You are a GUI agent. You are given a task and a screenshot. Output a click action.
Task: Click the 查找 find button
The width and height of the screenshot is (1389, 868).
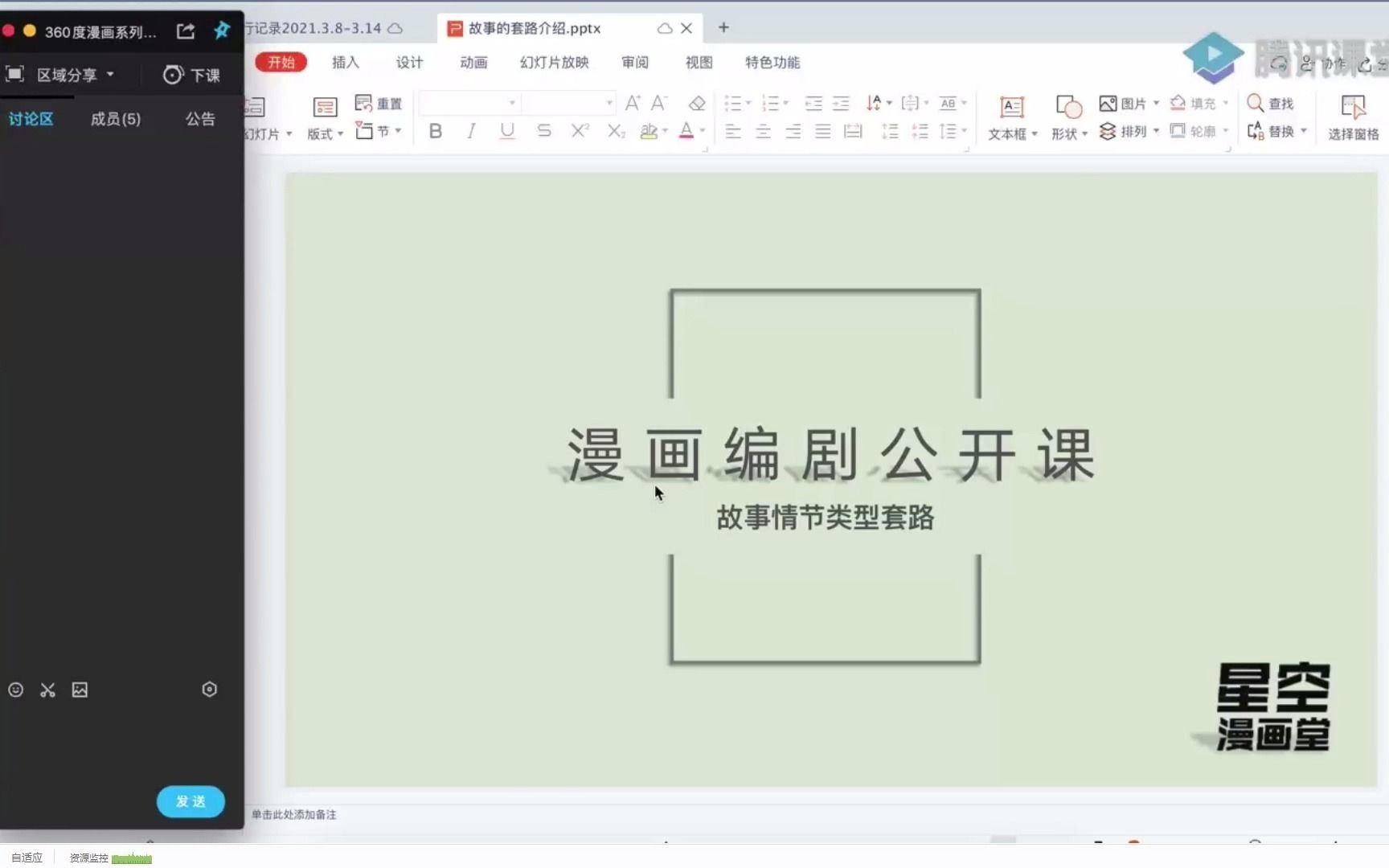point(1270,103)
